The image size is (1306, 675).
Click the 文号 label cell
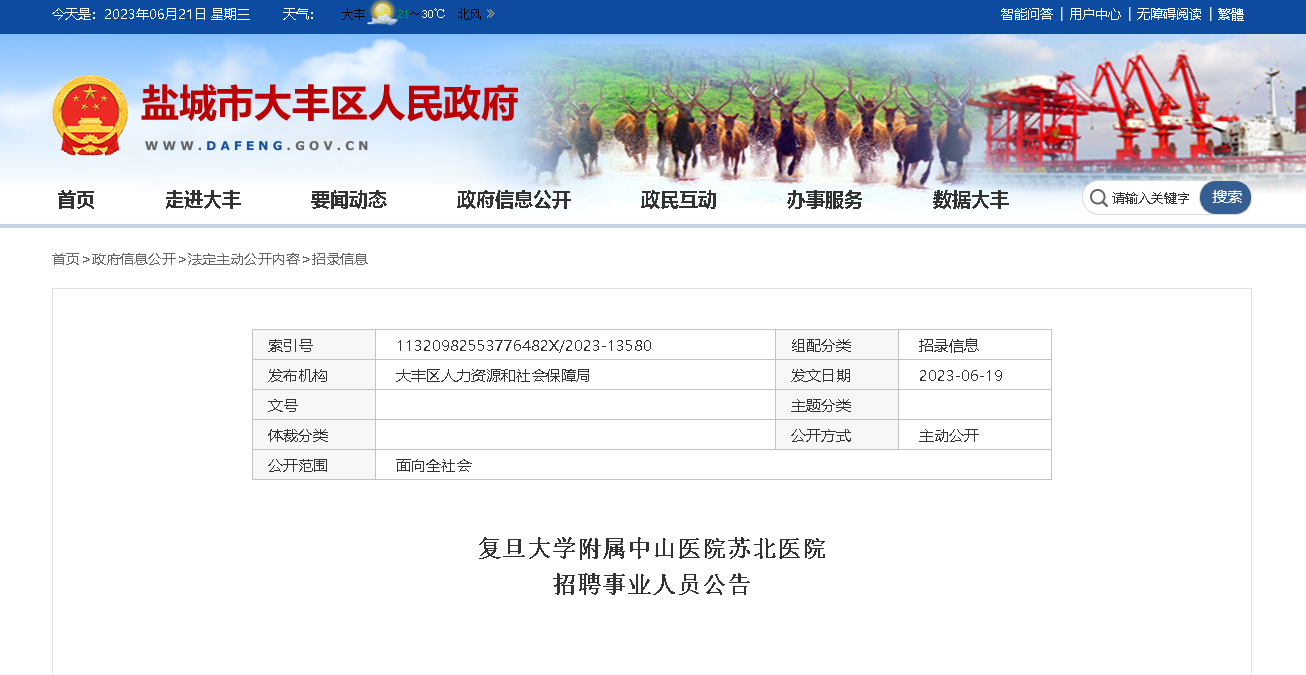point(314,405)
